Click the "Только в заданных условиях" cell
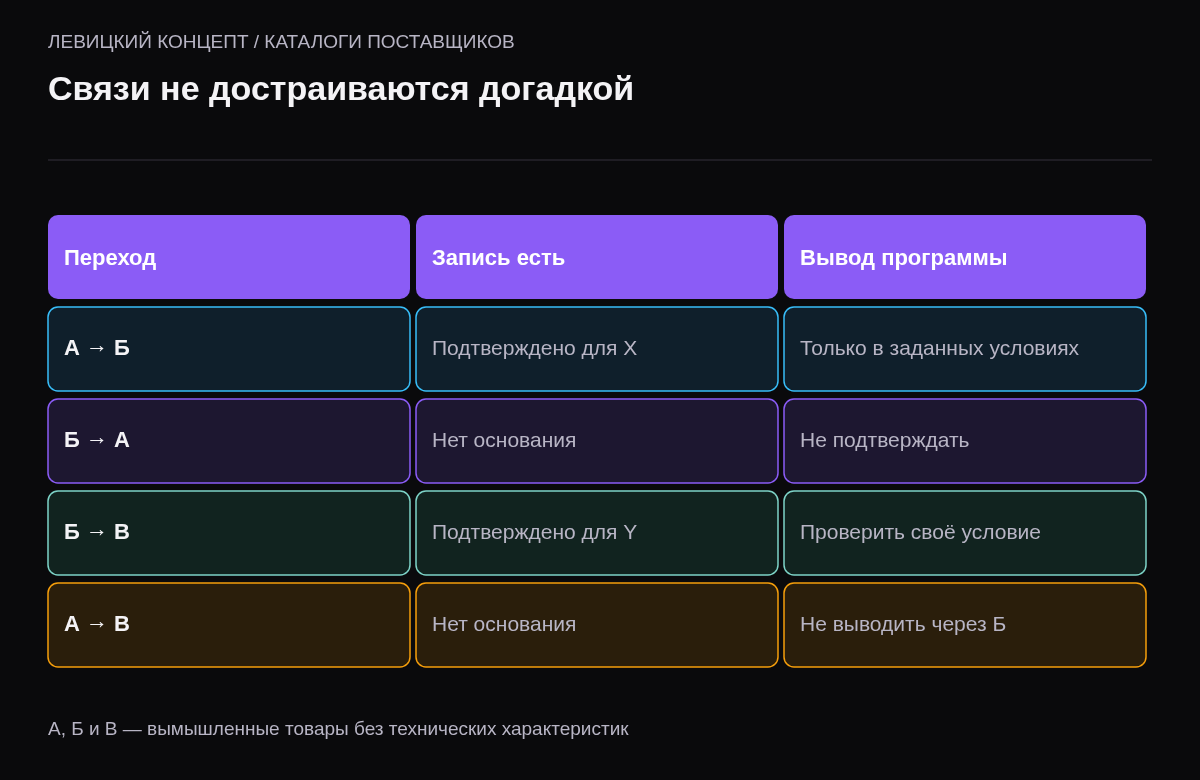 (965, 349)
